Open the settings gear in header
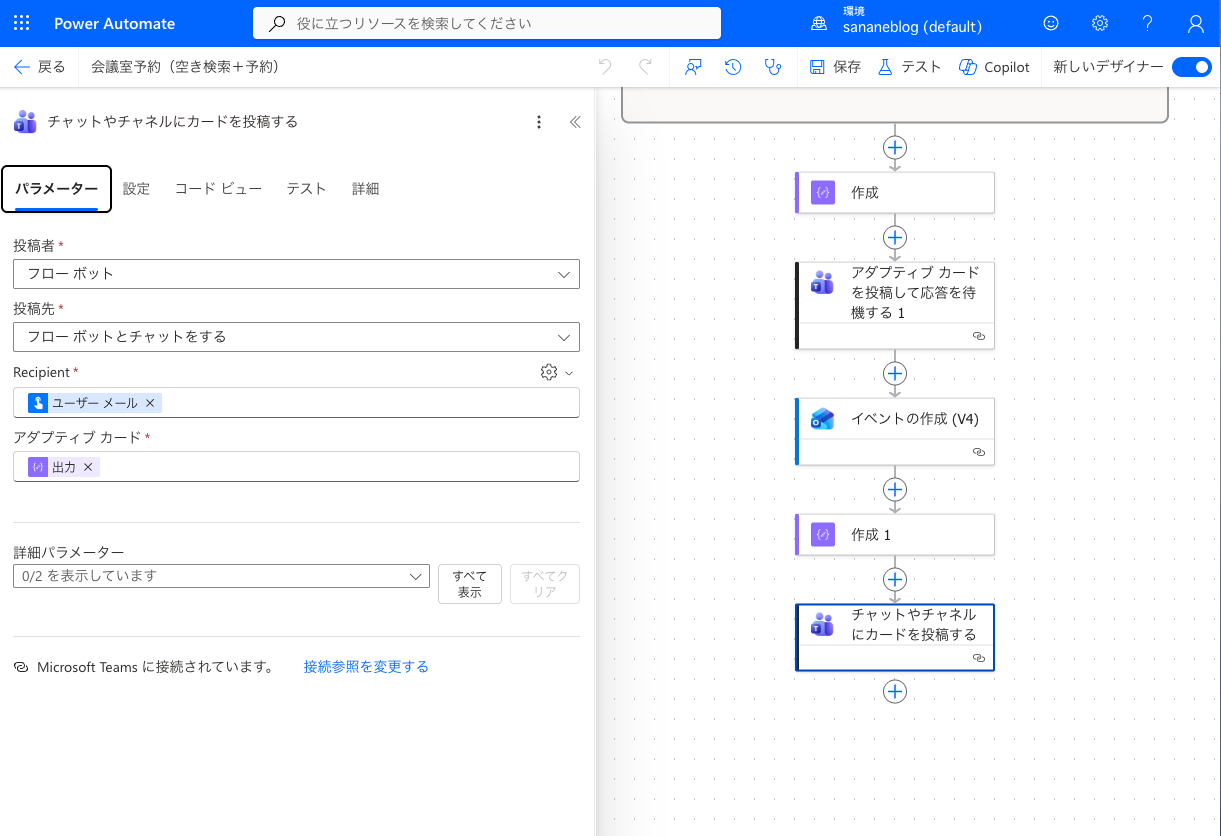The width and height of the screenshot is (1221, 836). [x=1100, y=23]
